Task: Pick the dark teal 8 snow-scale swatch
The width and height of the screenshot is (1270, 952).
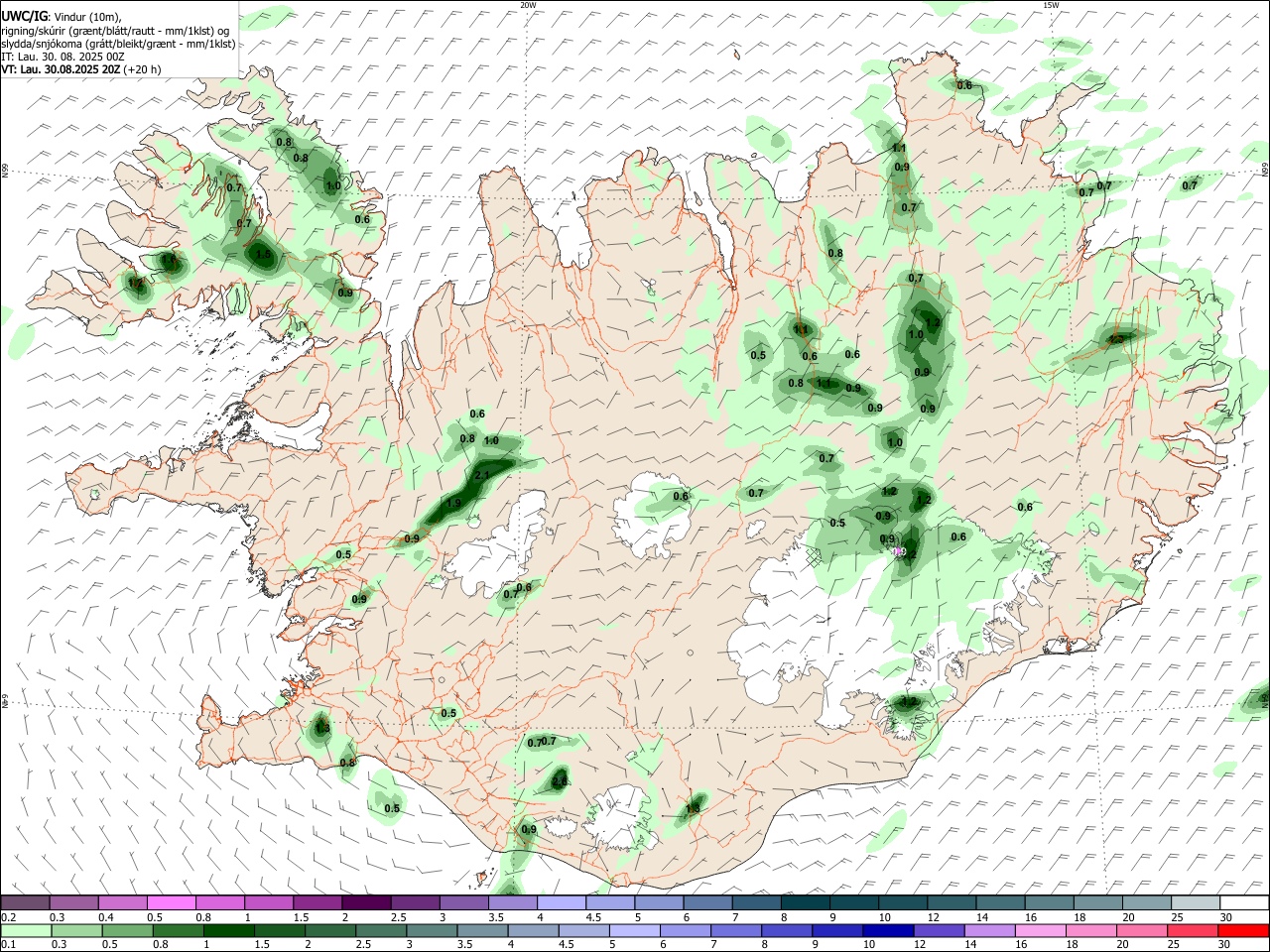Action: pyautogui.click(x=804, y=902)
